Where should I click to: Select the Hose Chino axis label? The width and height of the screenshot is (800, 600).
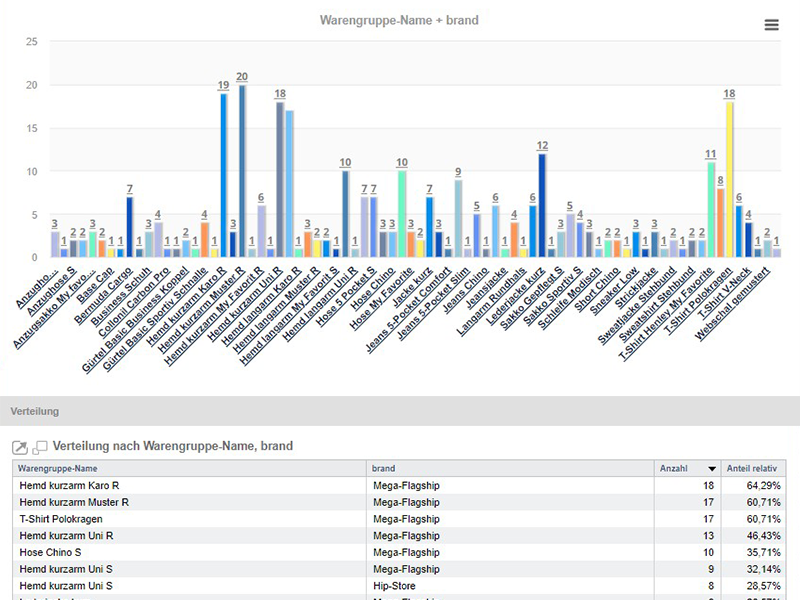pyautogui.click(x=372, y=289)
